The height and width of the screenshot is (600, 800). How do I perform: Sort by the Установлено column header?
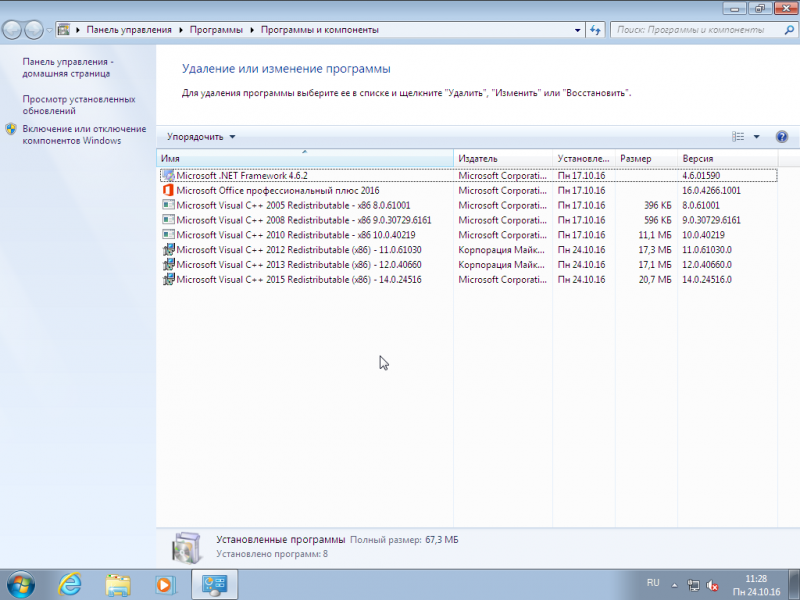(x=584, y=159)
